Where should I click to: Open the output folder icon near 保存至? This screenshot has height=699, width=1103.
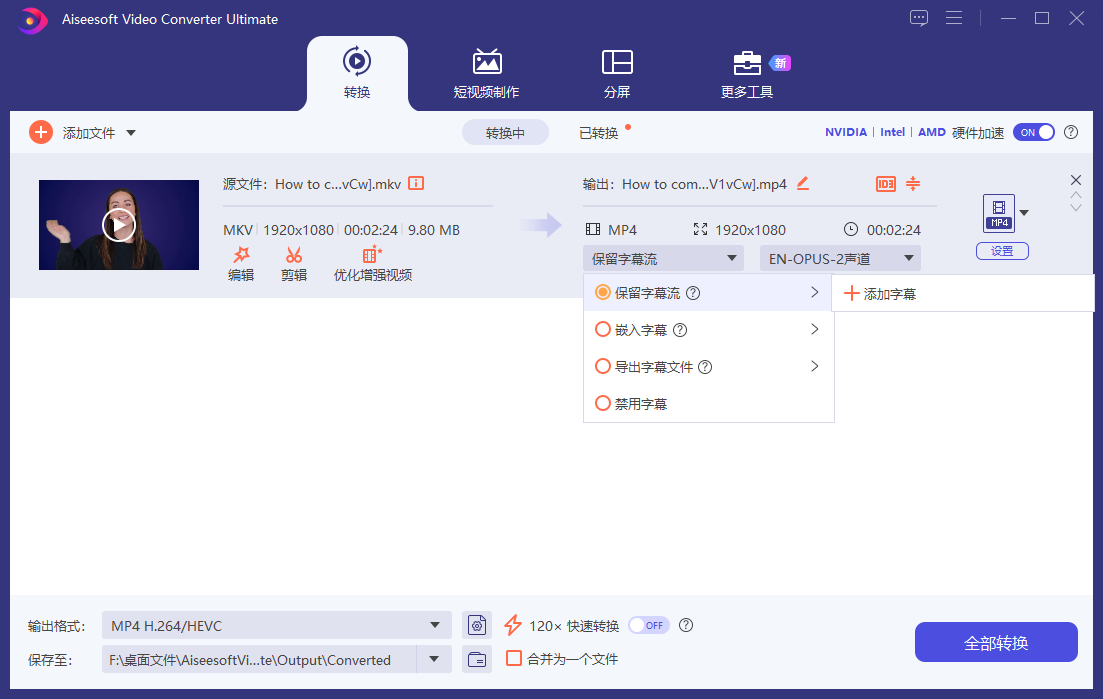pyautogui.click(x=477, y=659)
